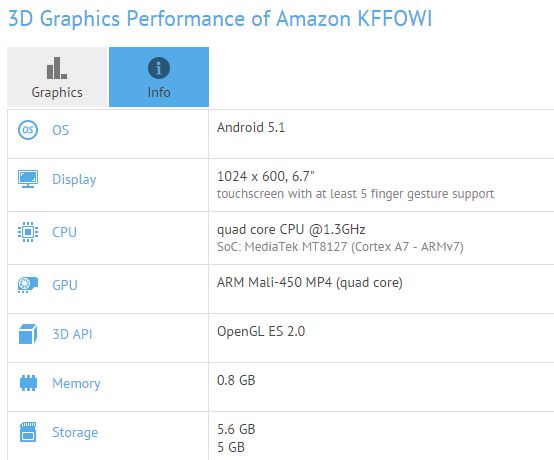The height and width of the screenshot is (460, 554).
Task: Click the Storage row label
Action: click(x=75, y=432)
